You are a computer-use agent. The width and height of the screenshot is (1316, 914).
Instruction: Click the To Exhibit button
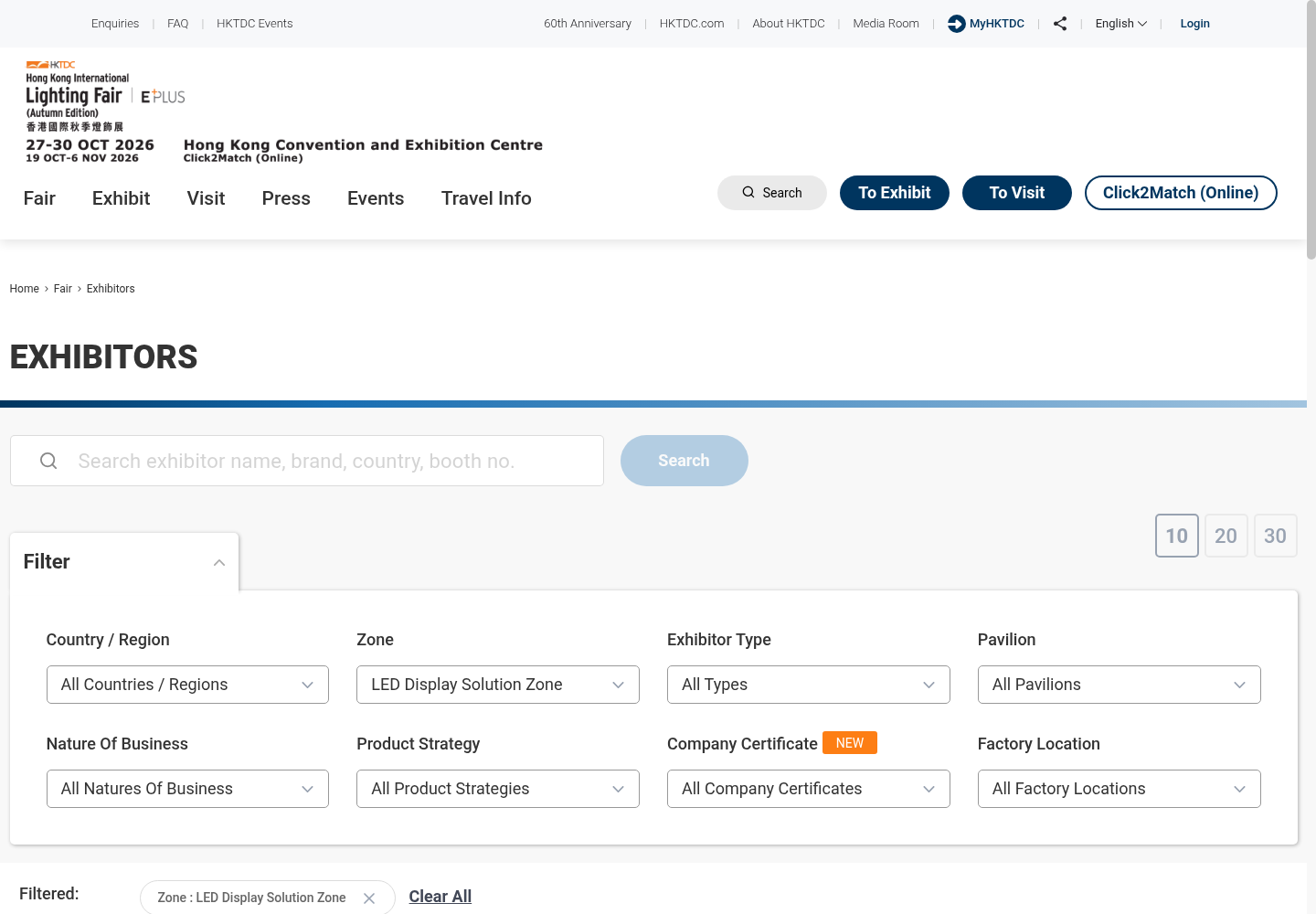point(895,193)
